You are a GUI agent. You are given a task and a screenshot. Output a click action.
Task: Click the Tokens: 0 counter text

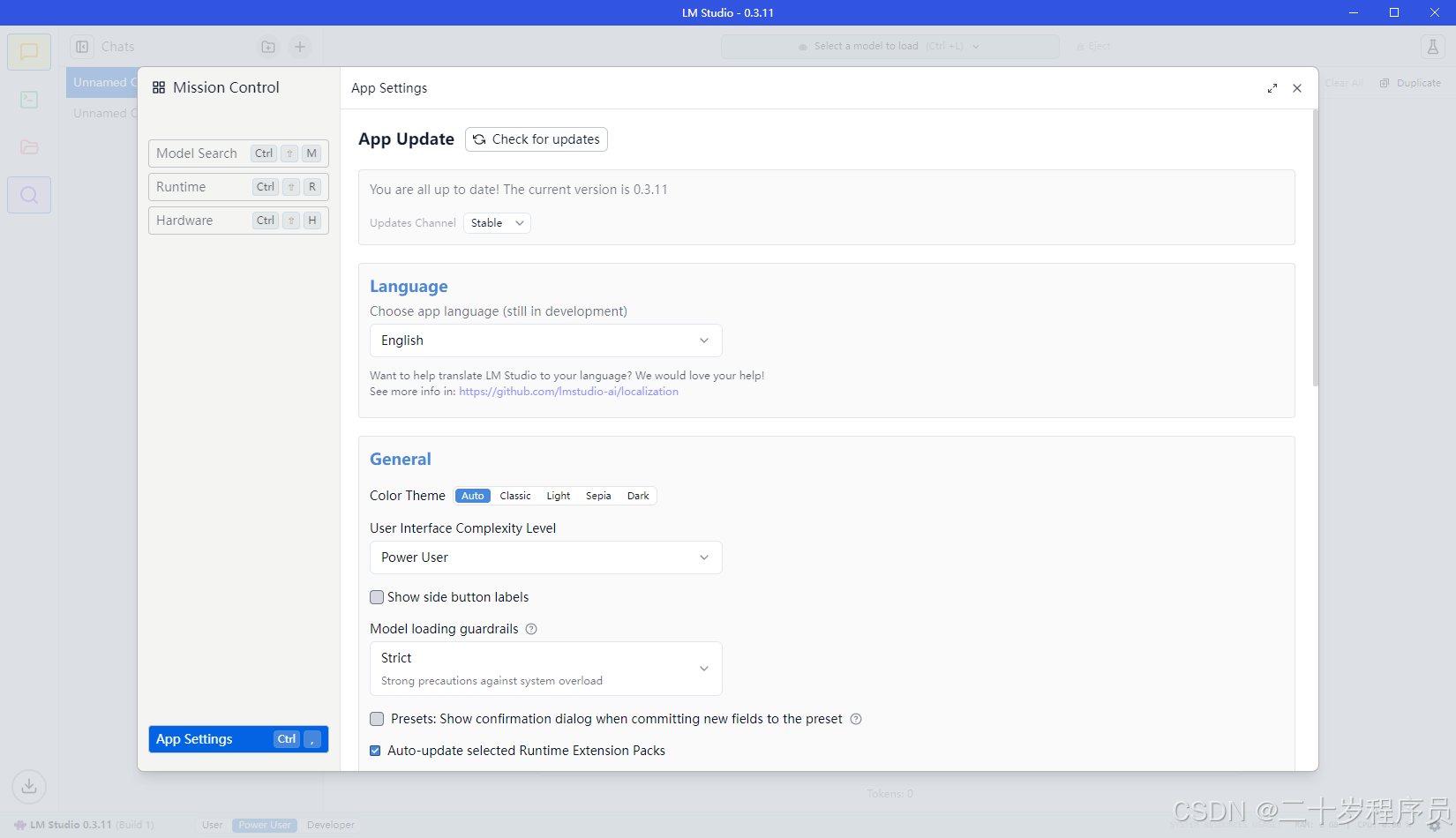point(889,794)
